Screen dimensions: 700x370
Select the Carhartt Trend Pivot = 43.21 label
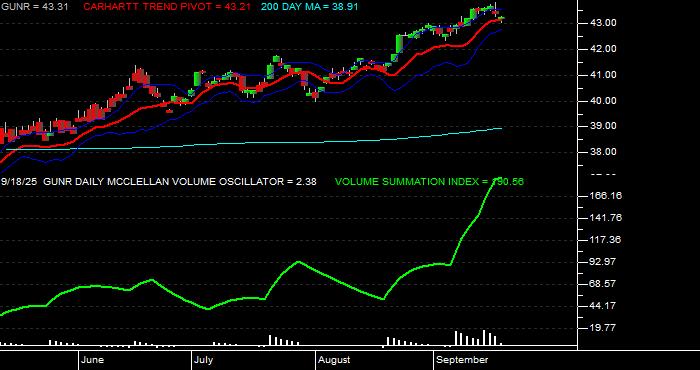pyautogui.click(x=167, y=7)
